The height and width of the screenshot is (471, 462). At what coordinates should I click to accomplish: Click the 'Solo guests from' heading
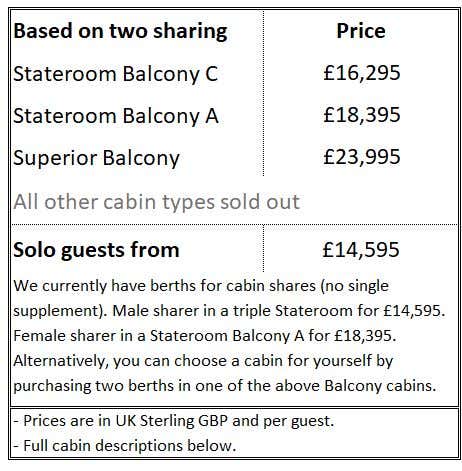(x=96, y=250)
